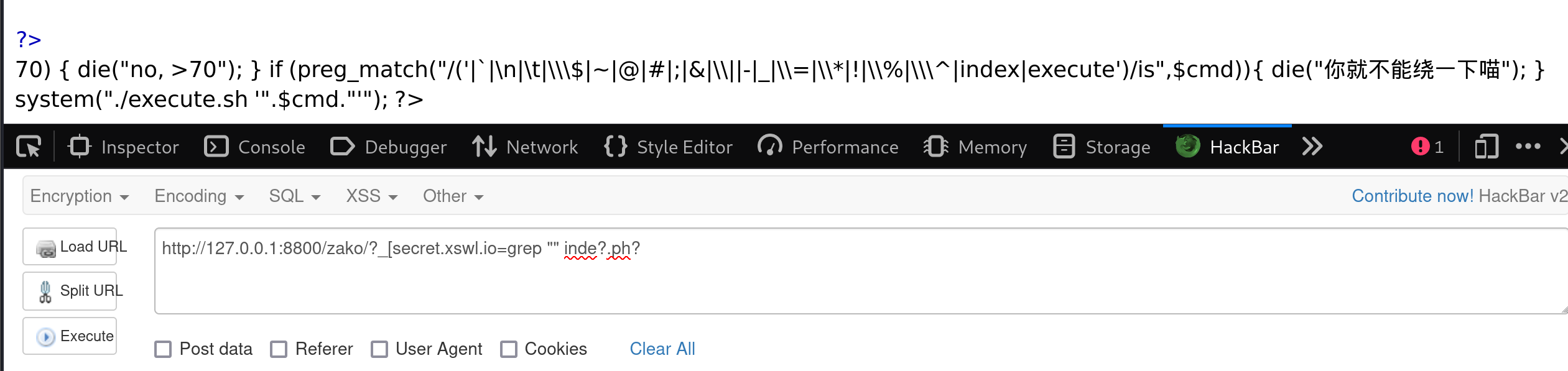Open the Style Editor braces icon
Viewport: 1568px width, 371px height.
(615, 147)
